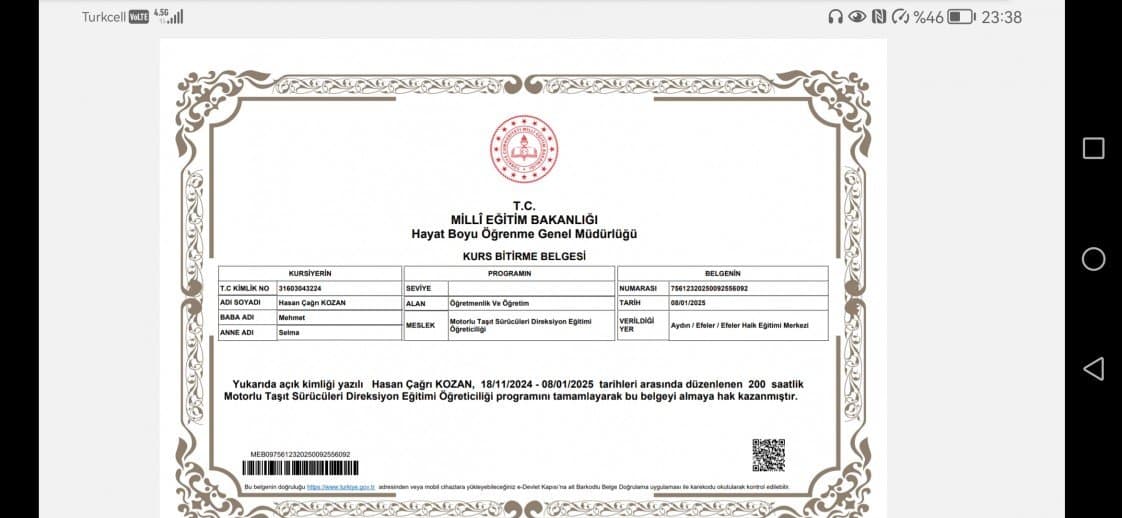
Task: Tap the mother's name Selma cell
Action: (339, 333)
